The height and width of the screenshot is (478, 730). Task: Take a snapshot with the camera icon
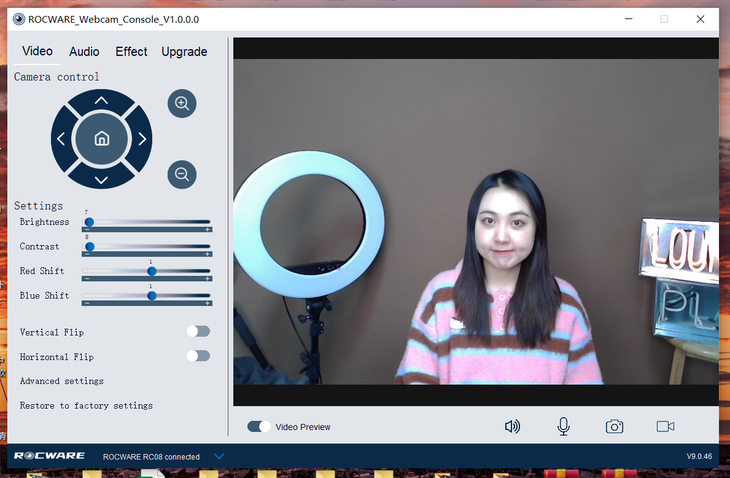[614, 427]
